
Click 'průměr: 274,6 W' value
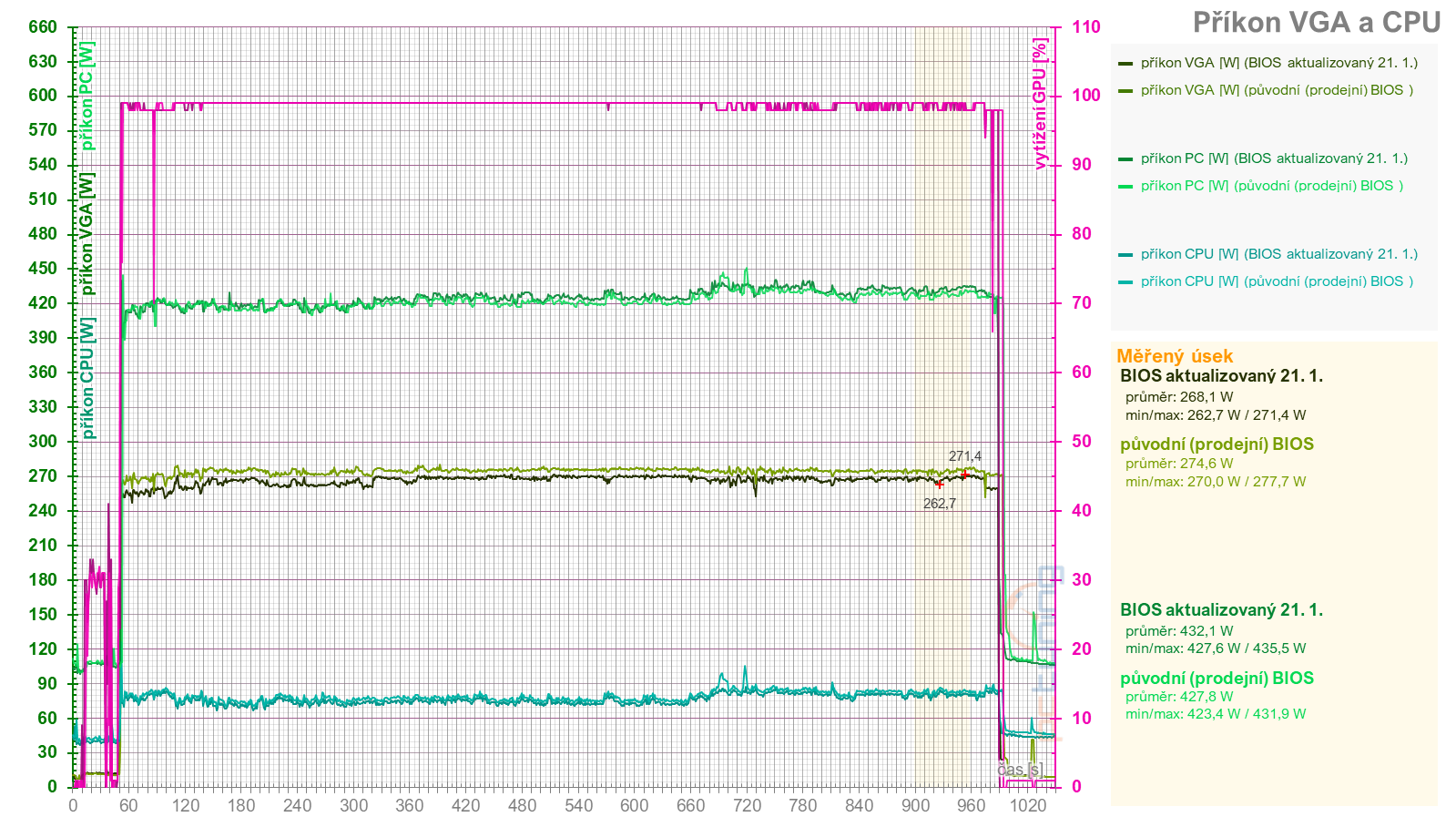(1179, 464)
